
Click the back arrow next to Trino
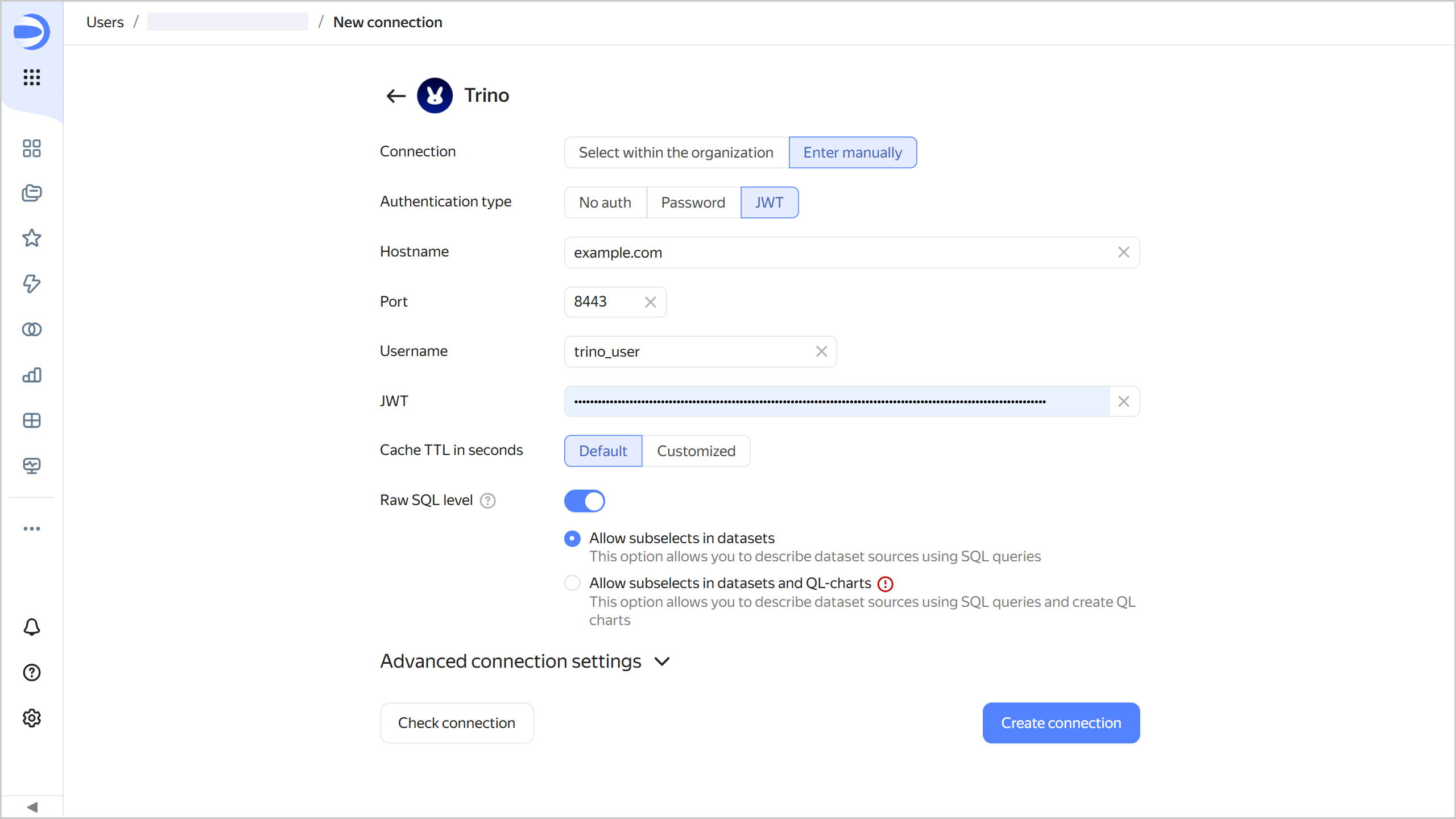coord(396,96)
